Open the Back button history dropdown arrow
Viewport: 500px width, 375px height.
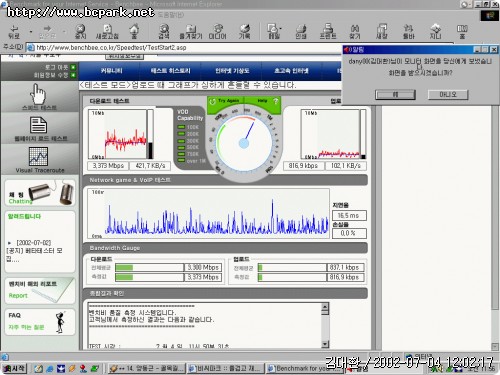(x=31, y=32)
